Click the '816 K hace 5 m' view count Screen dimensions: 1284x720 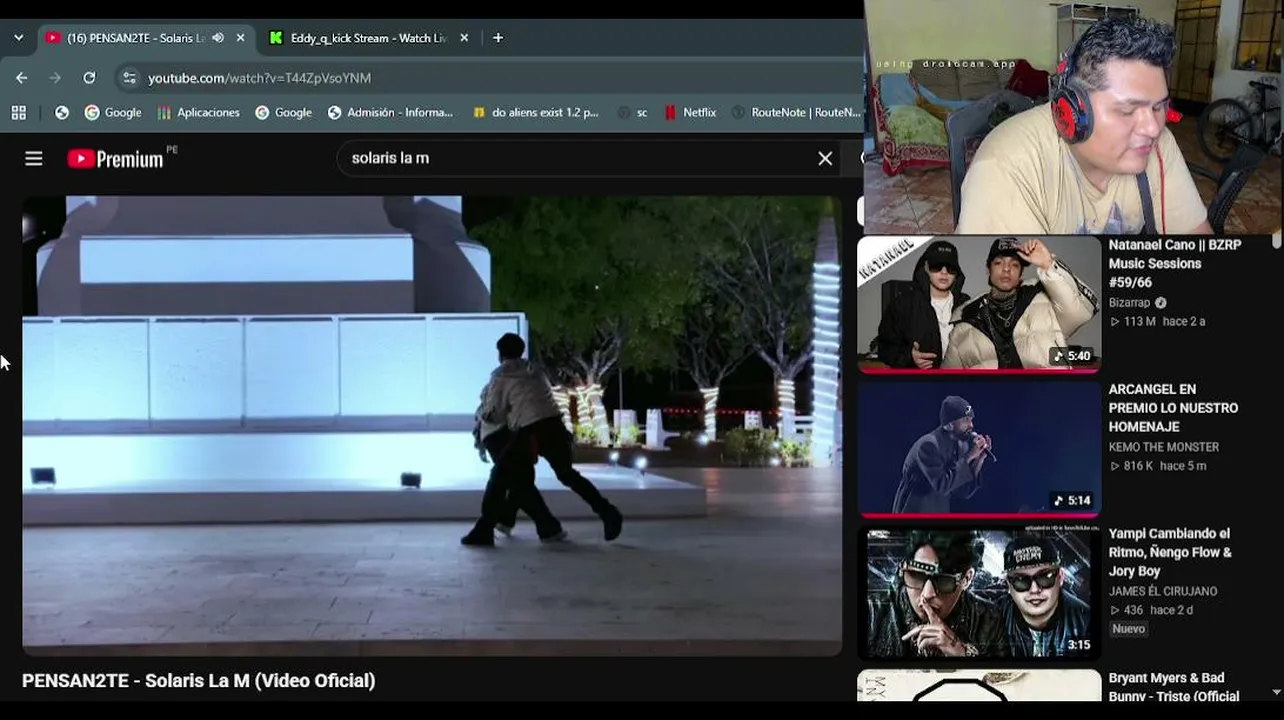tap(1158, 466)
